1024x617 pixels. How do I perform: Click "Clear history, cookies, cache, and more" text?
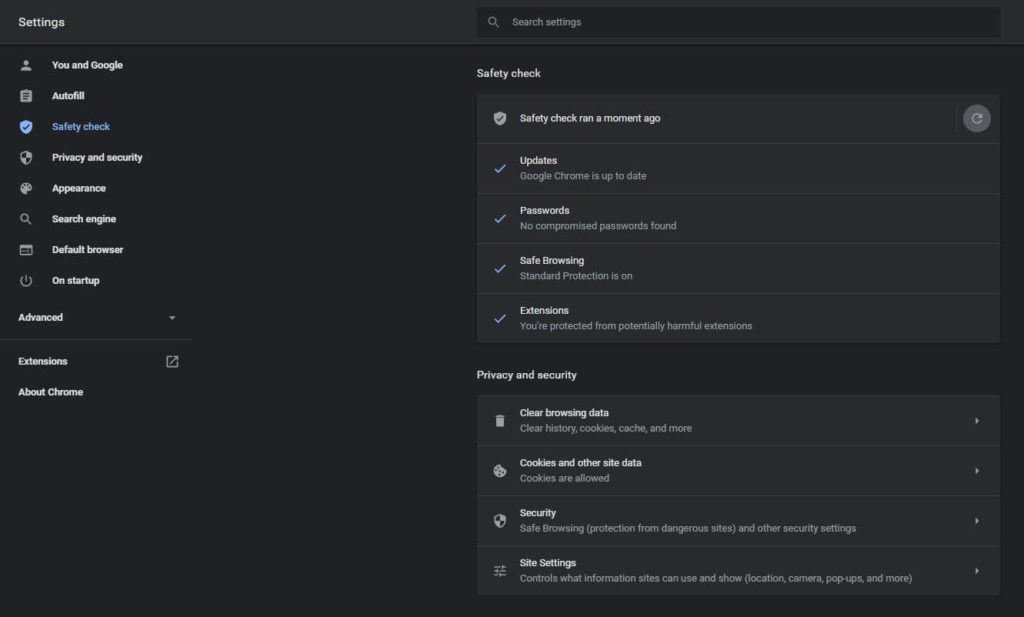pos(605,428)
